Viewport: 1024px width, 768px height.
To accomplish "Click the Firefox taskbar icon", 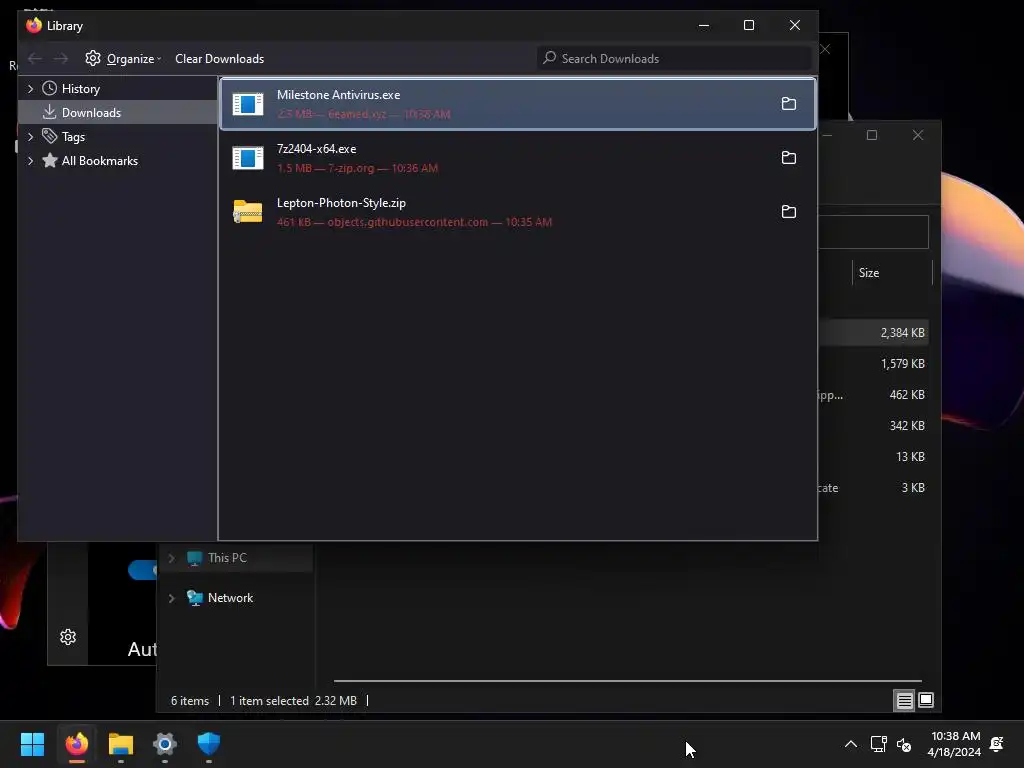I will coord(76,744).
